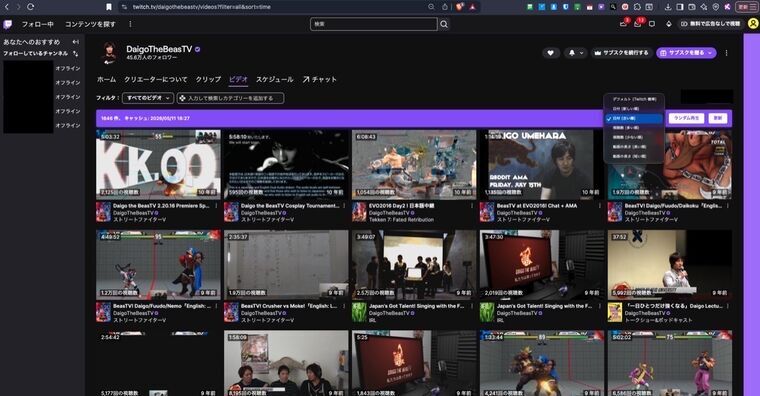Click the Brave rewards triangle icon
Screen dimensions: 760x396
click(x=472, y=7)
